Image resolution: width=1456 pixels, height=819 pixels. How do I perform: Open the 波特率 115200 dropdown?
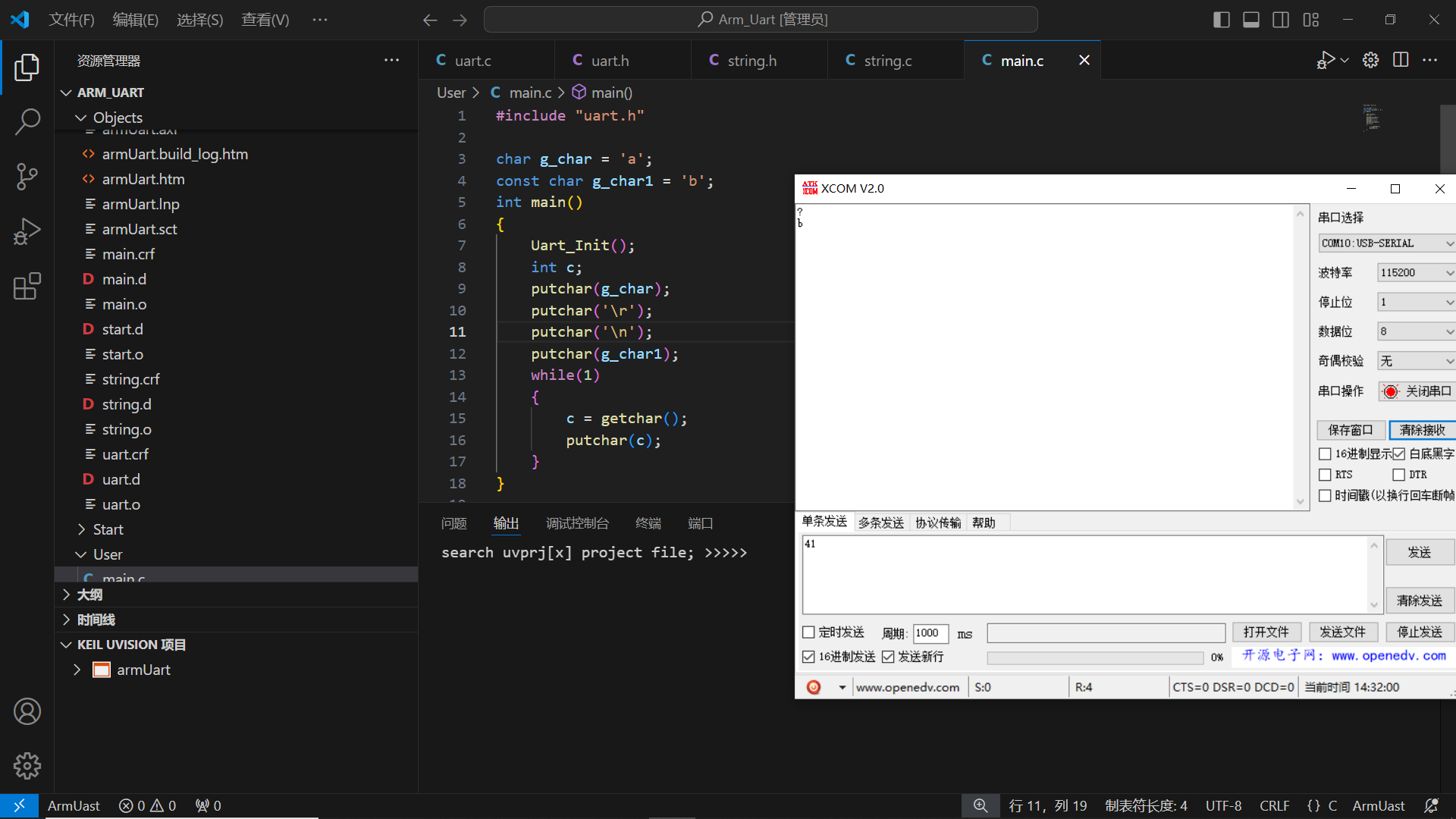coord(1415,272)
